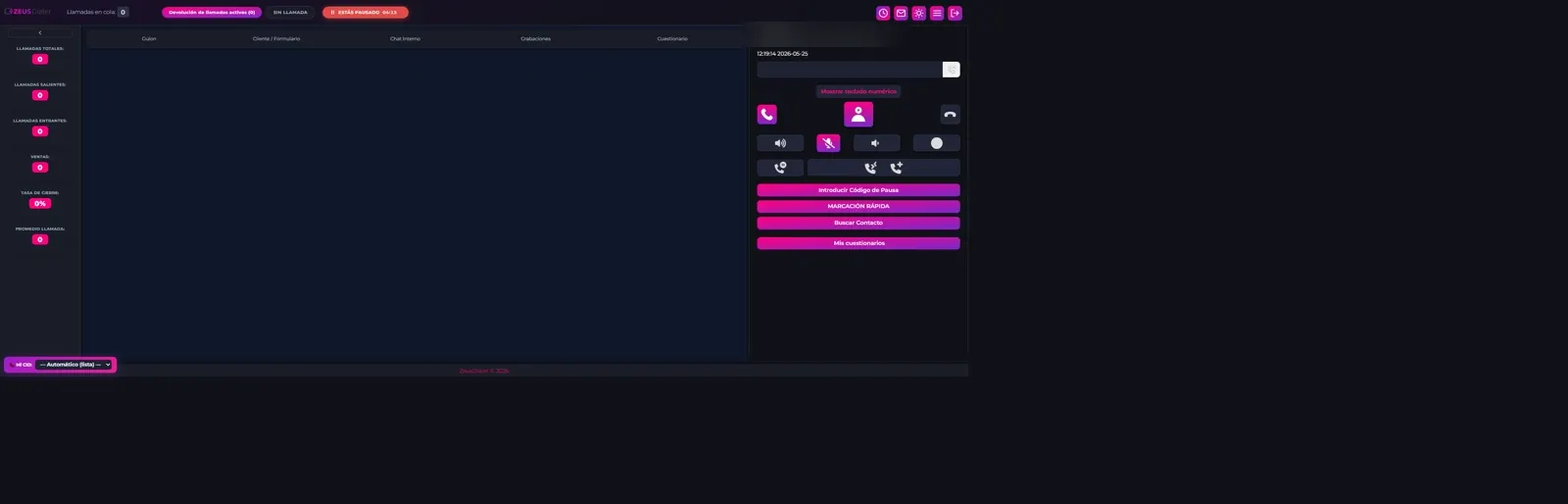Click the VENTAS value badge
Screen dimensions: 1568x504
click(40, 168)
